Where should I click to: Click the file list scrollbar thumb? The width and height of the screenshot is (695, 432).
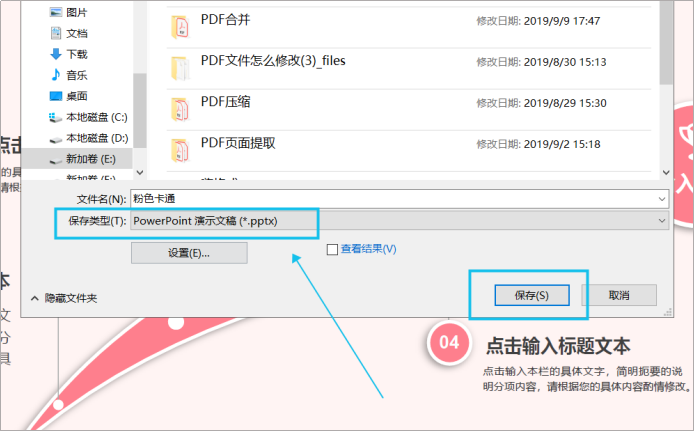[666, 42]
